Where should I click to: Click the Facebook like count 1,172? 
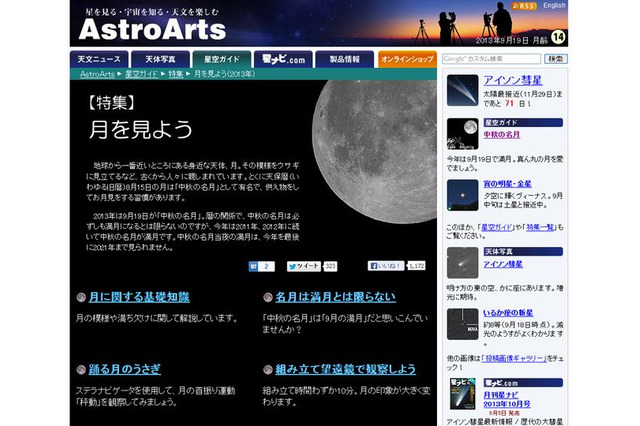pyautogui.click(x=416, y=266)
